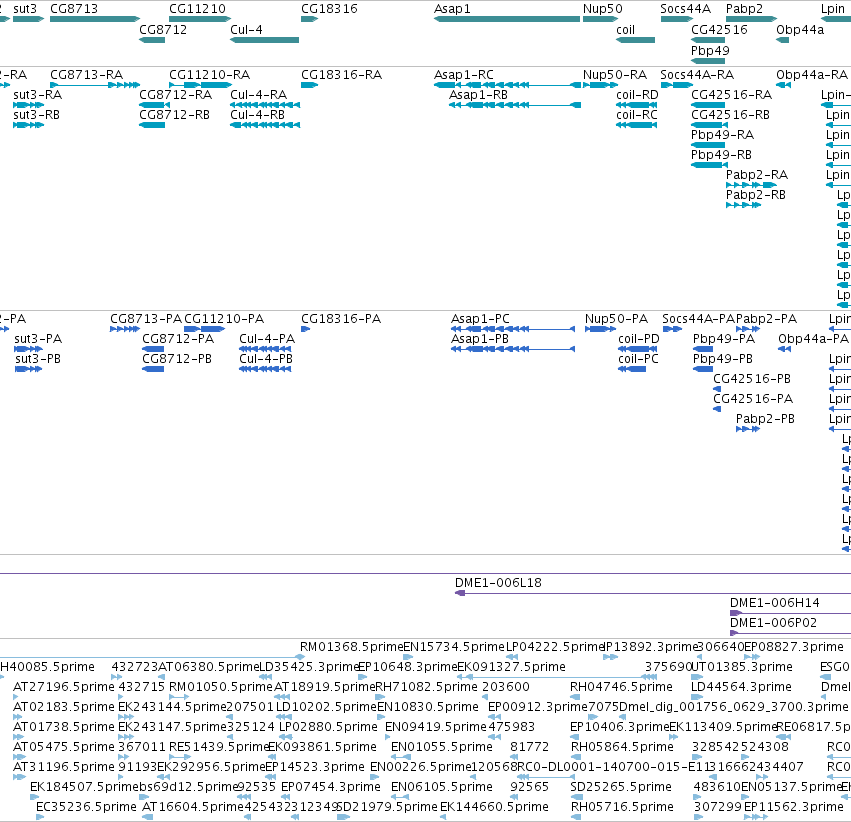The image size is (851, 822).
Task: Click the CG8713 gene bar
Action: (95, 19)
